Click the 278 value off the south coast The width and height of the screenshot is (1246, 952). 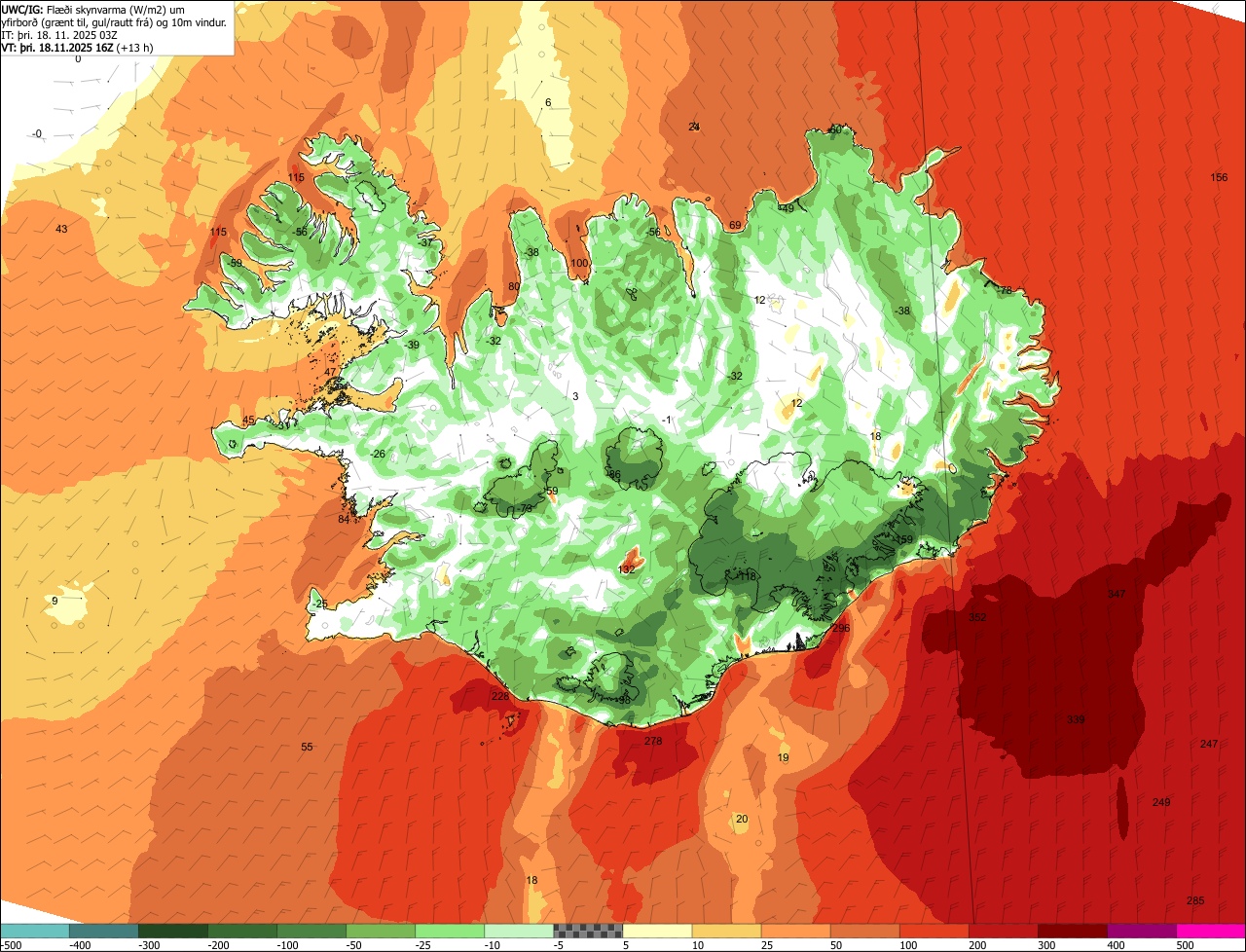[653, 741]
